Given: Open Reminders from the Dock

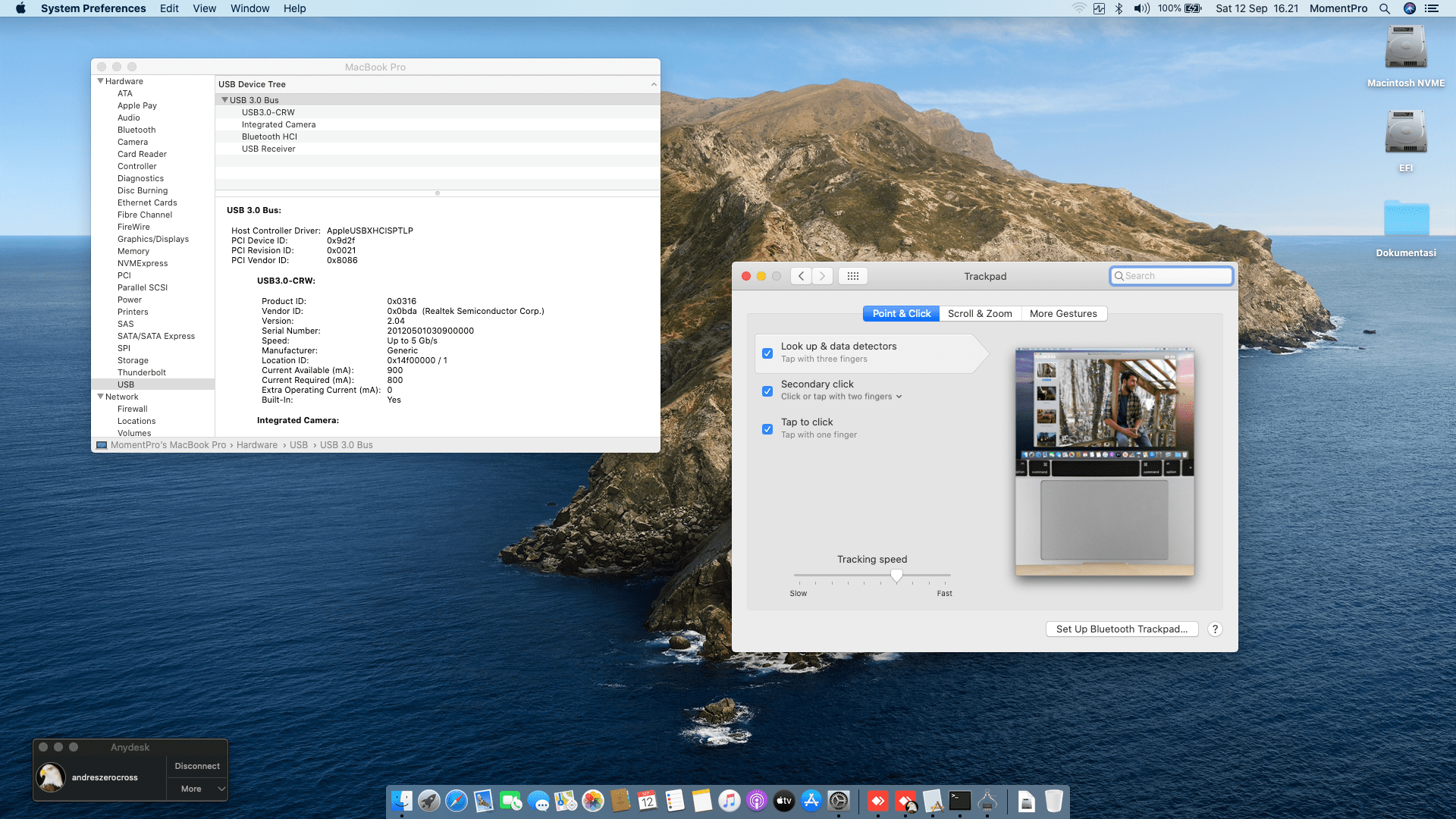Looking at the screenshot, I should (675, 801).
